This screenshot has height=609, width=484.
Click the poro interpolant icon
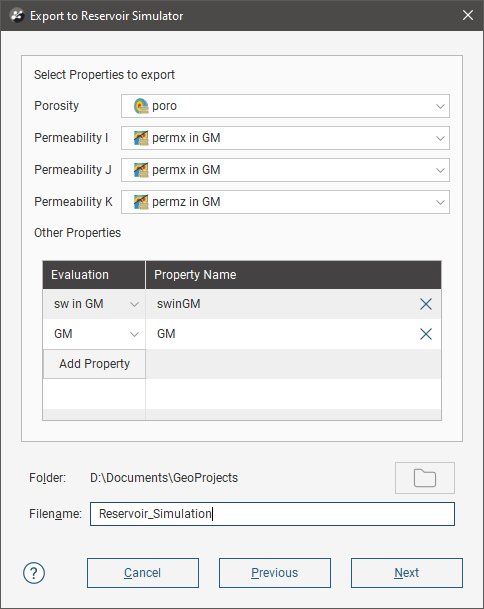141,106
